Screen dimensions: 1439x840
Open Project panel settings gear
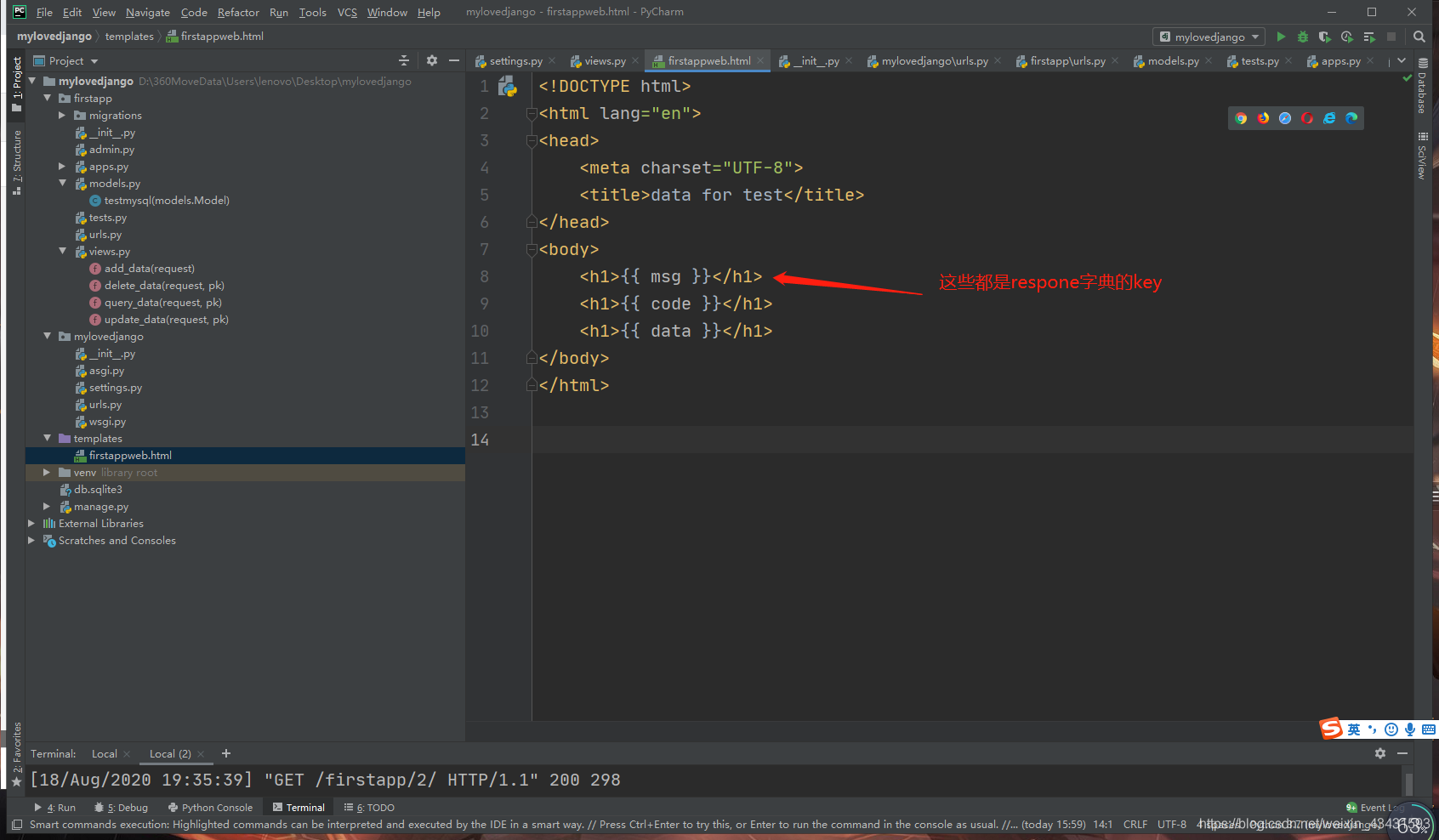432,60
